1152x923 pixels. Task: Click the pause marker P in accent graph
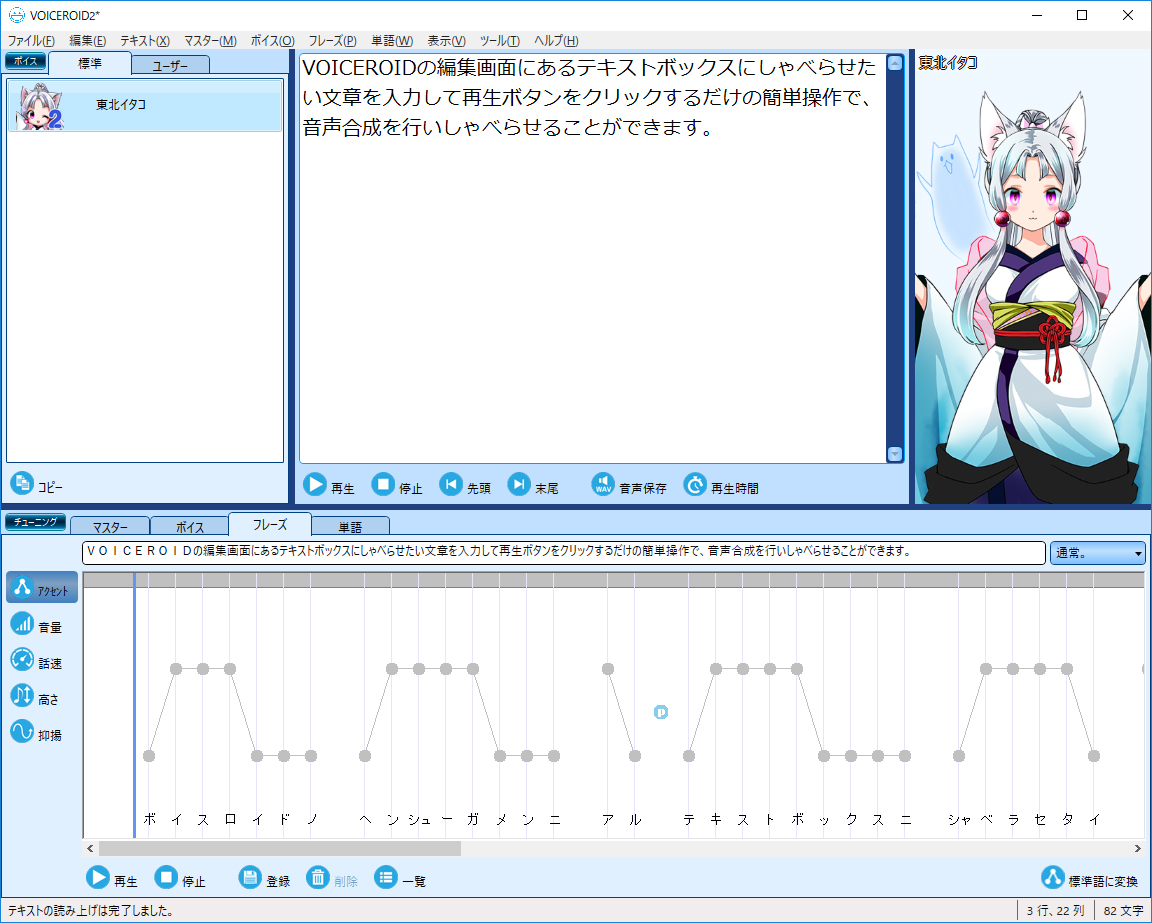[661, 712]
